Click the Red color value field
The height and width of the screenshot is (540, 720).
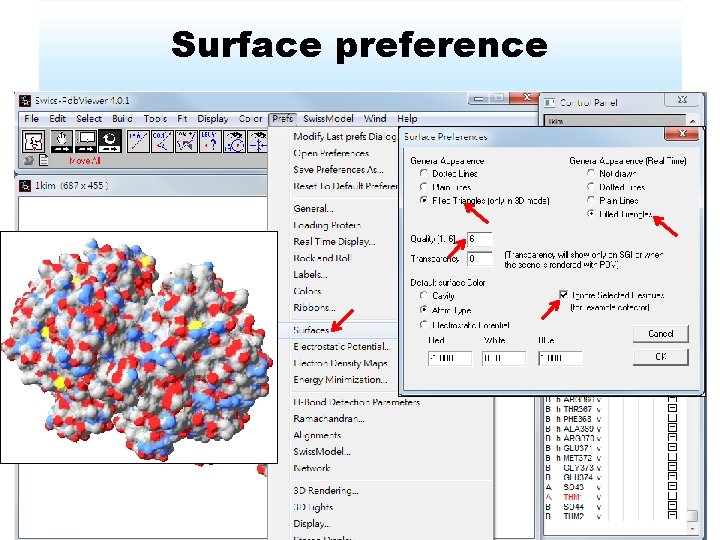[x=450, y=358]
